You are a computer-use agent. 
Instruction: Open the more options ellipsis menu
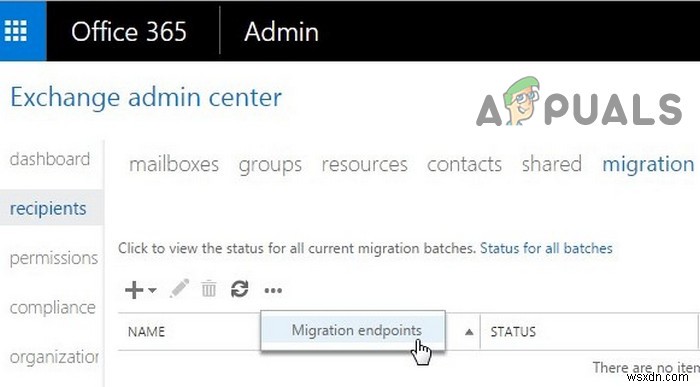pos(273,291)
